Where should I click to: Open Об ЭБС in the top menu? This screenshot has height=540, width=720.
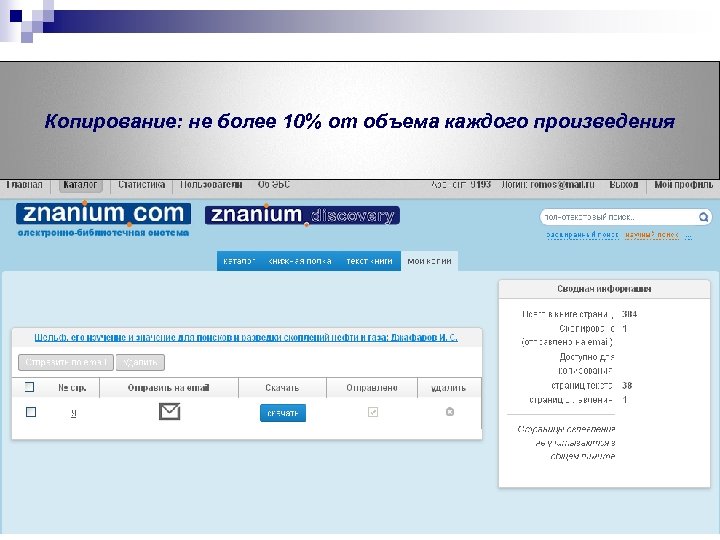(274, 185)
